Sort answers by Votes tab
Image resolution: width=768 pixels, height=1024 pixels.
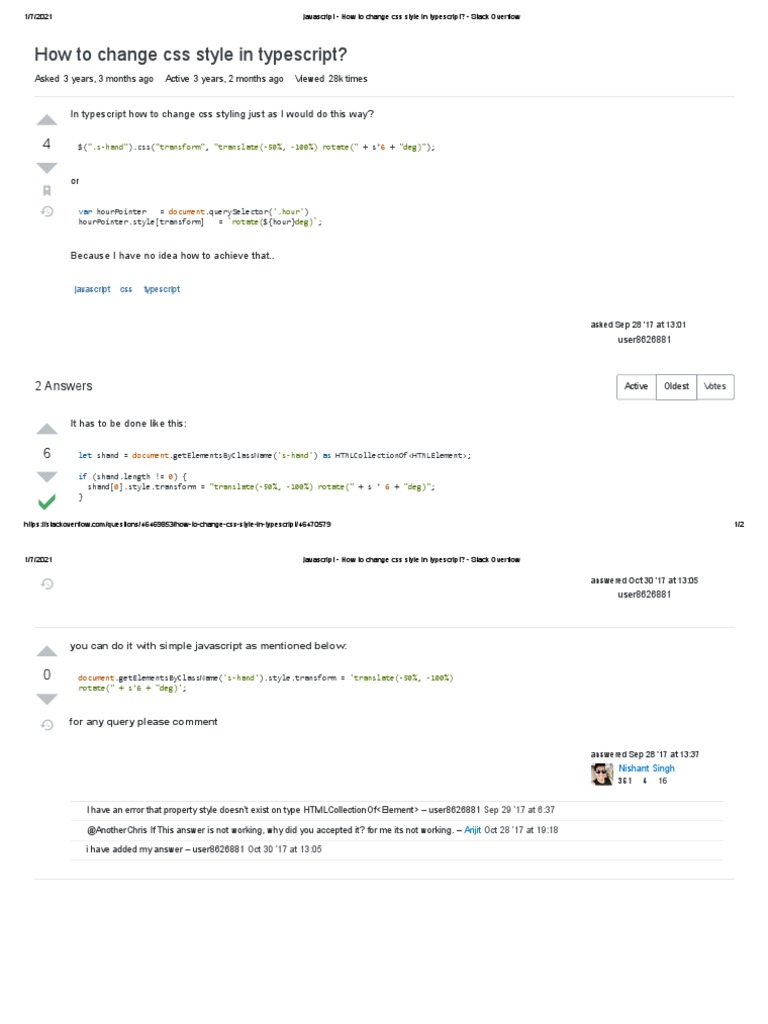[x=715, y=386]
